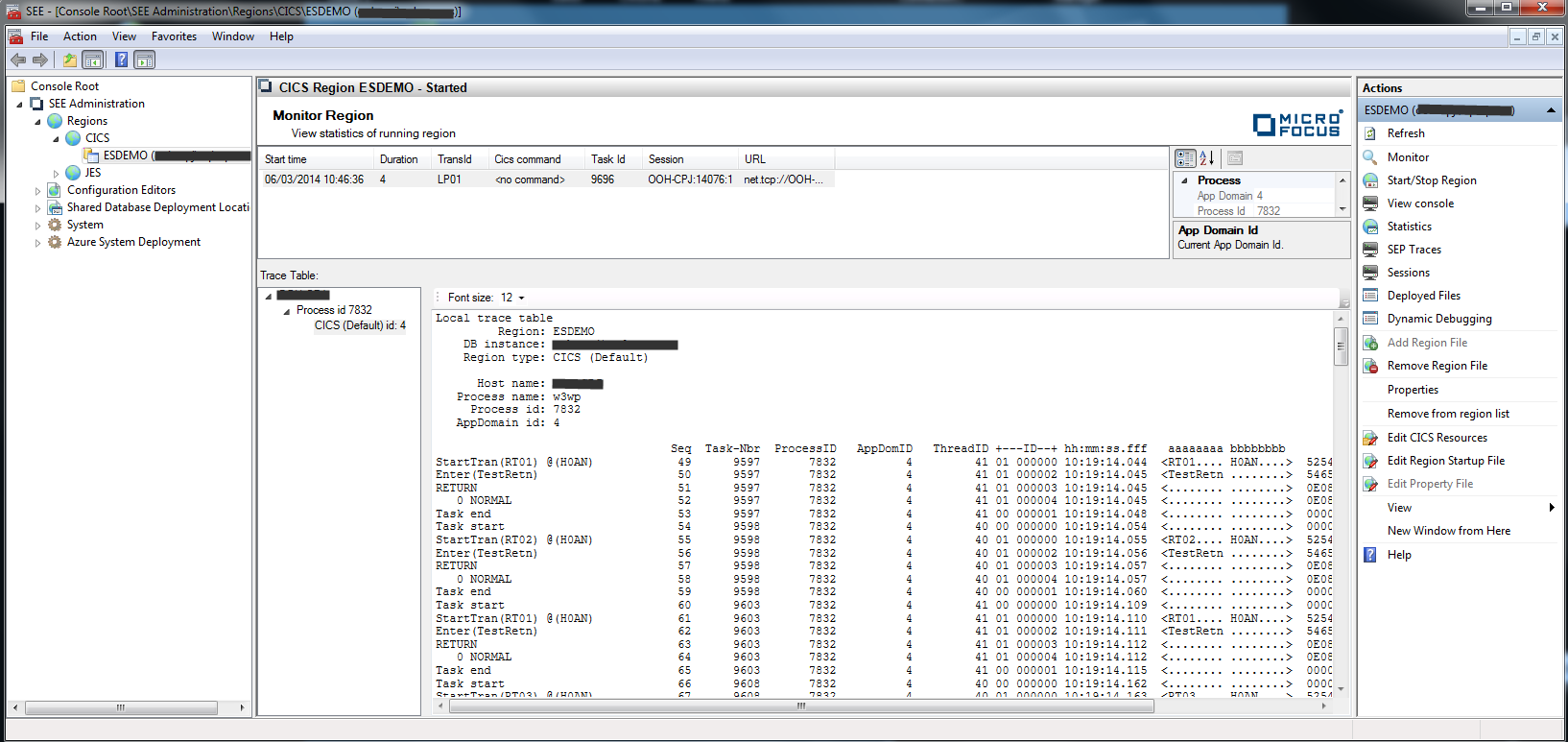Click the Up one level folder icon
This screenshot has height=742, width=1568.
coord(69,60)
